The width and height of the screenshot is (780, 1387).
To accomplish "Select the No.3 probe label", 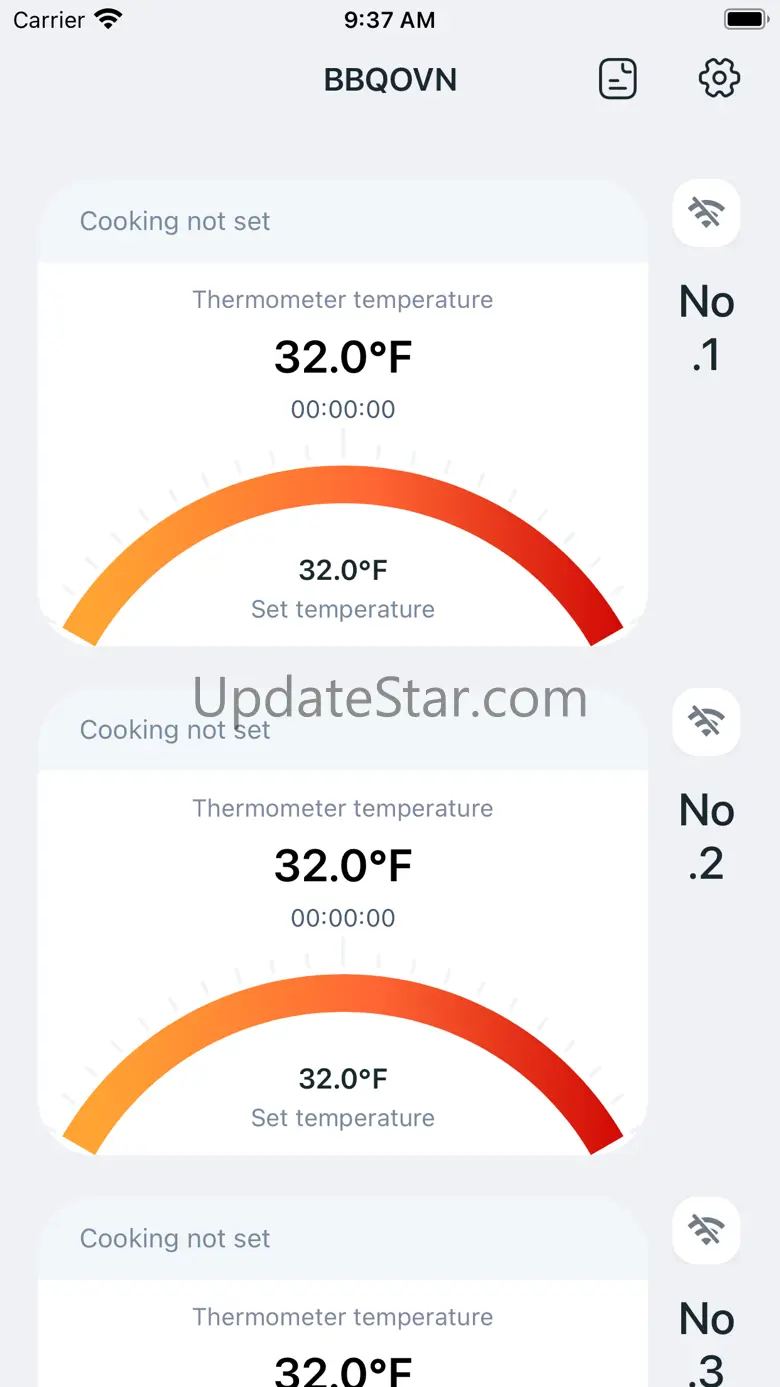I will [707, 1342].
